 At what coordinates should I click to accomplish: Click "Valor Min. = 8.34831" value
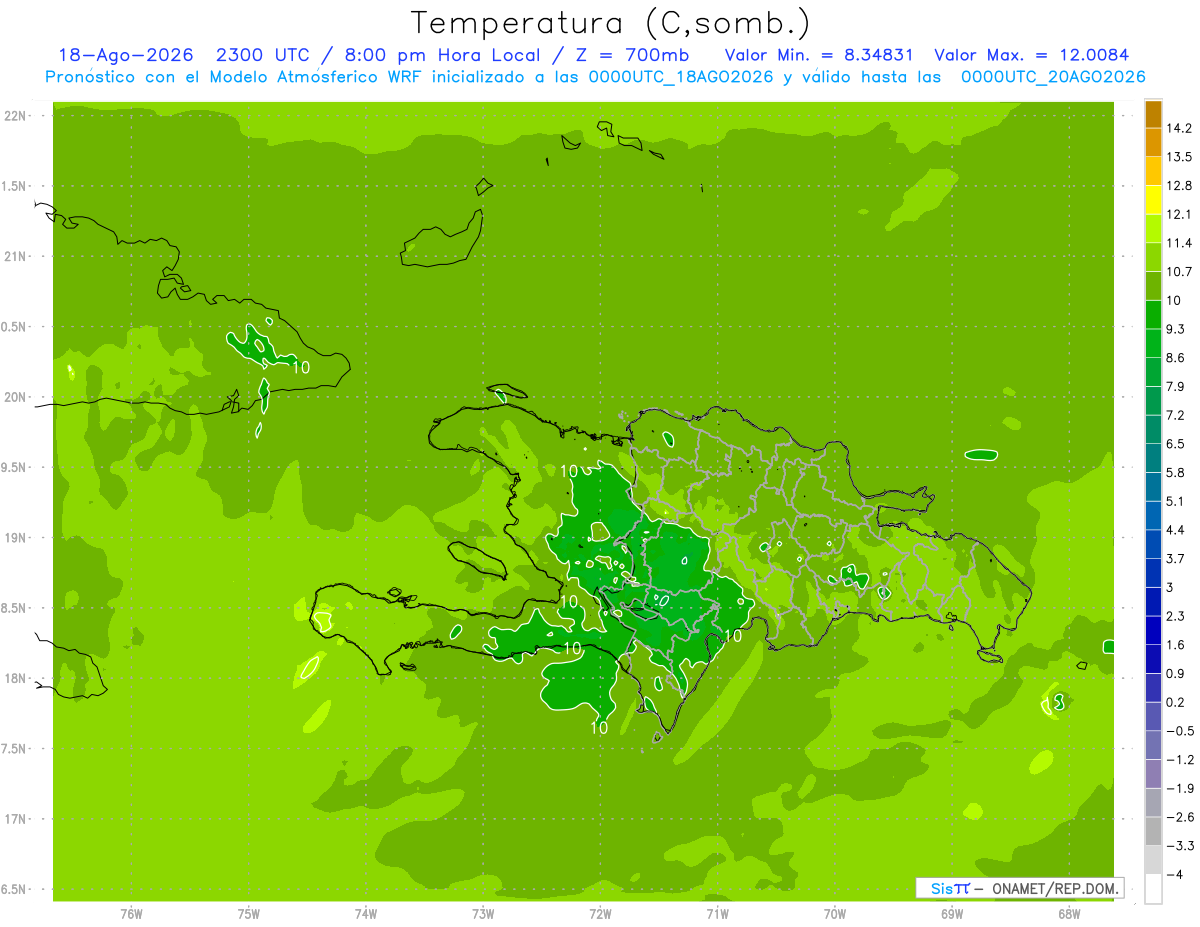(x=820, y=55)
